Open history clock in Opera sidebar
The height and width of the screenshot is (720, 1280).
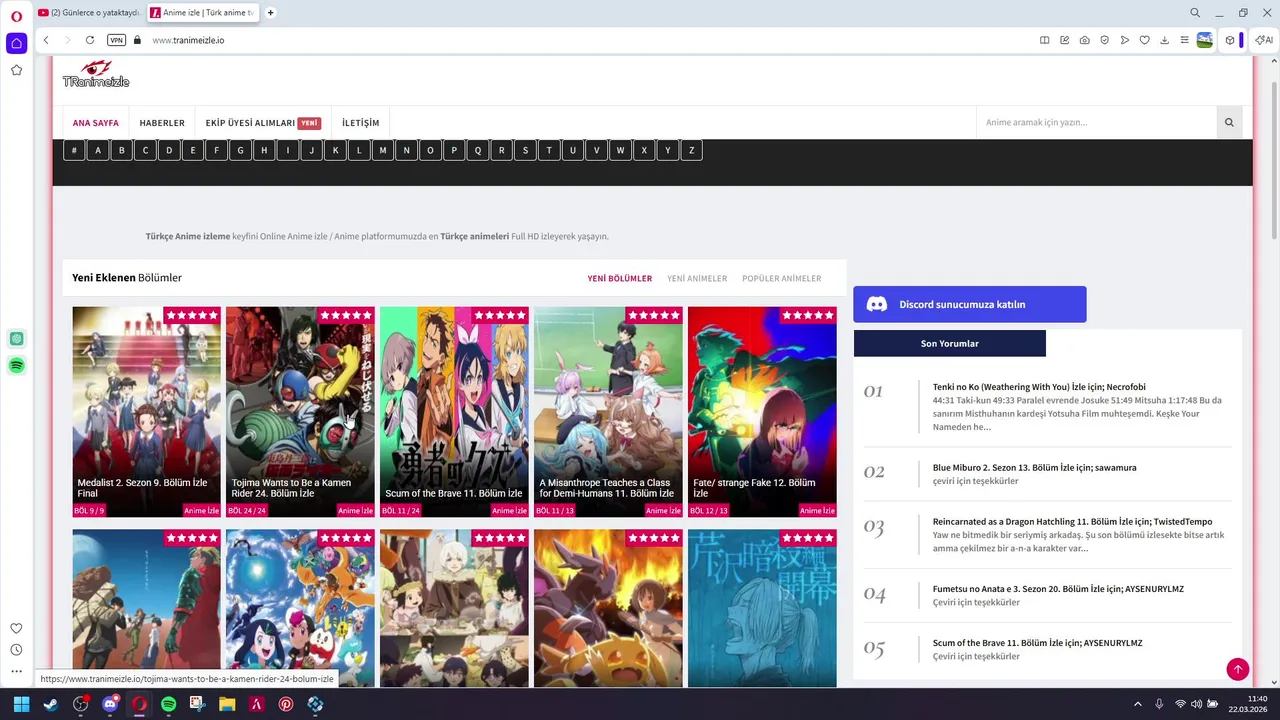click(16, 650)
